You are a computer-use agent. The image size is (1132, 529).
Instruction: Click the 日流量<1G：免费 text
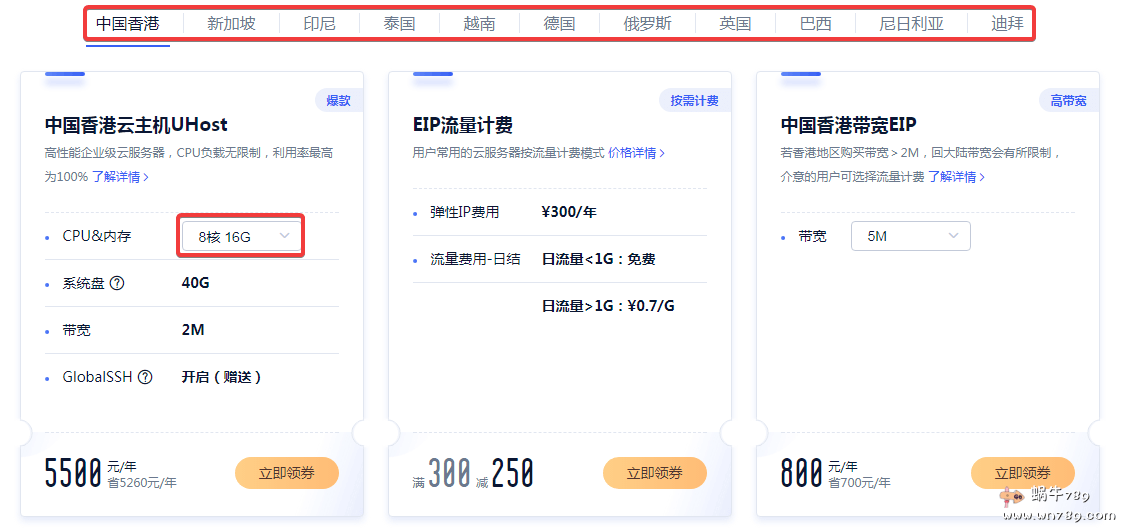[598, 259]
